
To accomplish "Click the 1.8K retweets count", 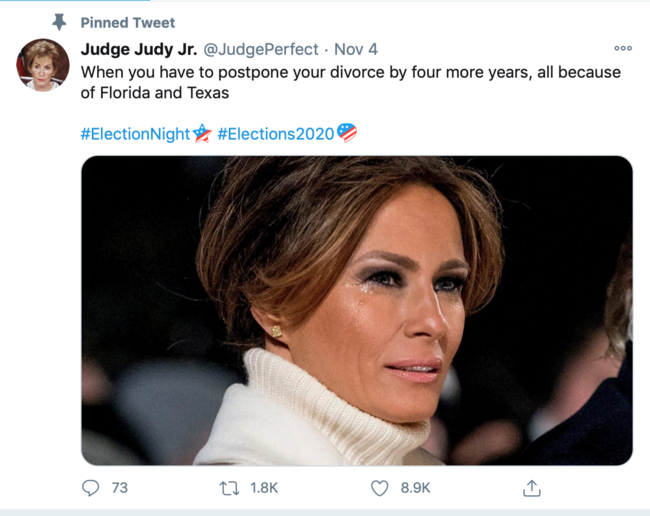I will coord(264,488).
